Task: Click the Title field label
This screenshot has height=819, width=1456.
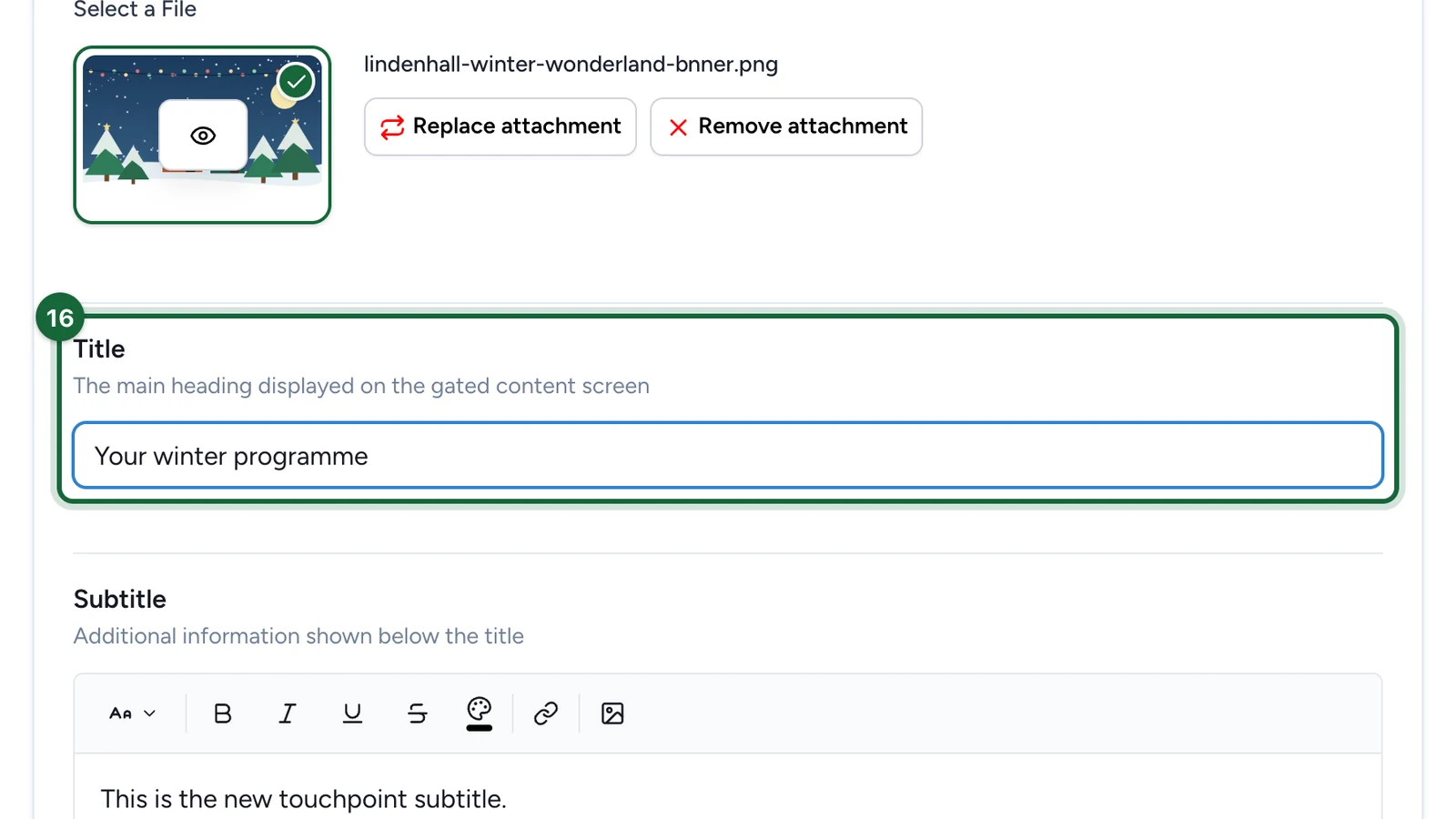Action: [x=99, y=349]
